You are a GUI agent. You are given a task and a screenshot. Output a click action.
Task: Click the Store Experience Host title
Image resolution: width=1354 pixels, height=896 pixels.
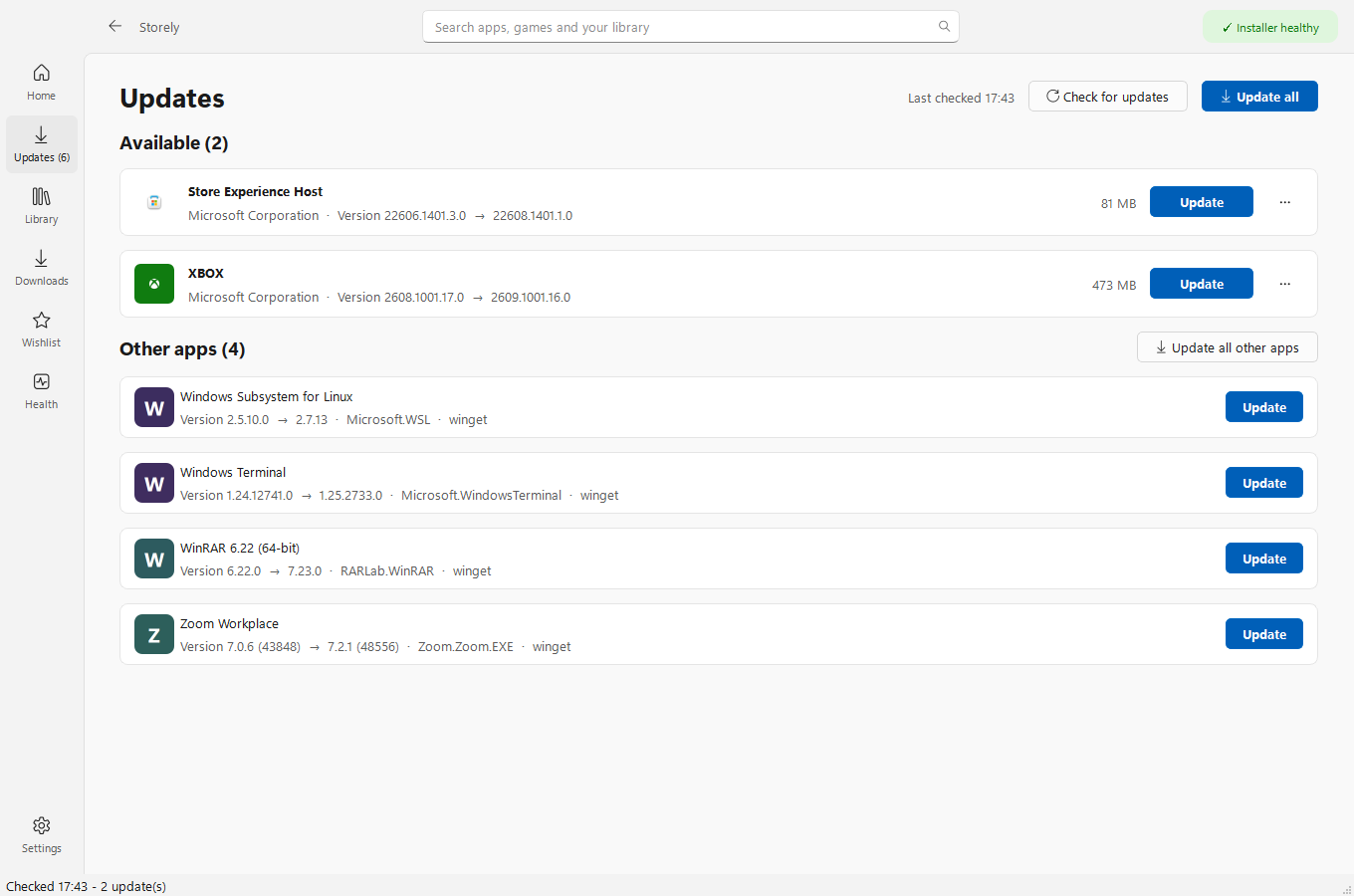pos(255,191)
